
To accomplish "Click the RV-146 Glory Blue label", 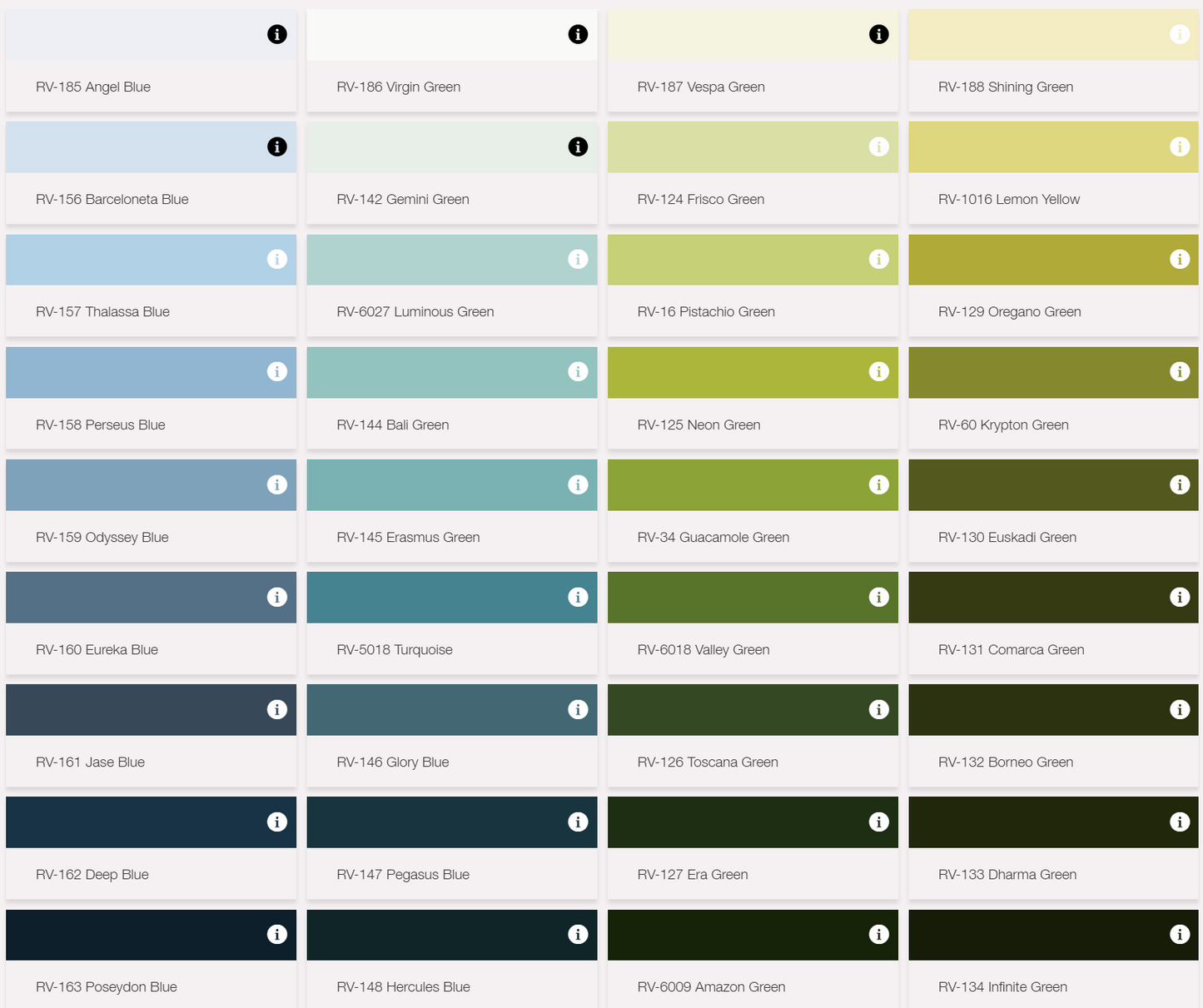I will [x=392, y=762].
